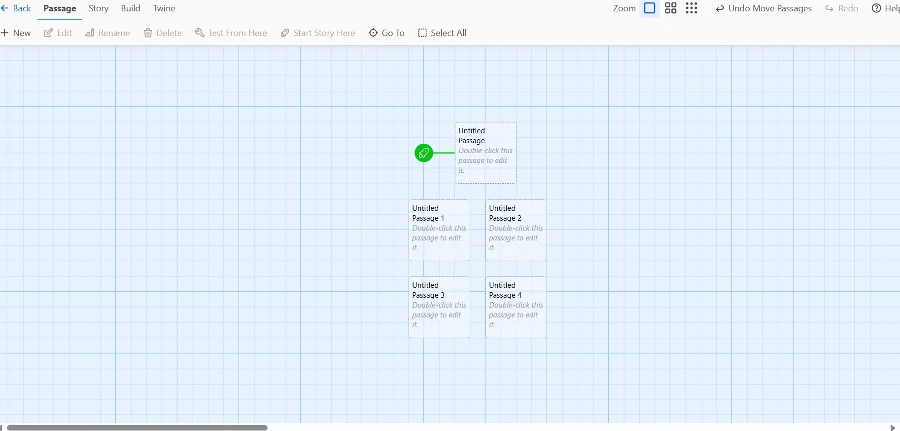Screen dimensions: 900x431
Task: Click the green rocket start-passage icon
Action: (x=424, y=153)
